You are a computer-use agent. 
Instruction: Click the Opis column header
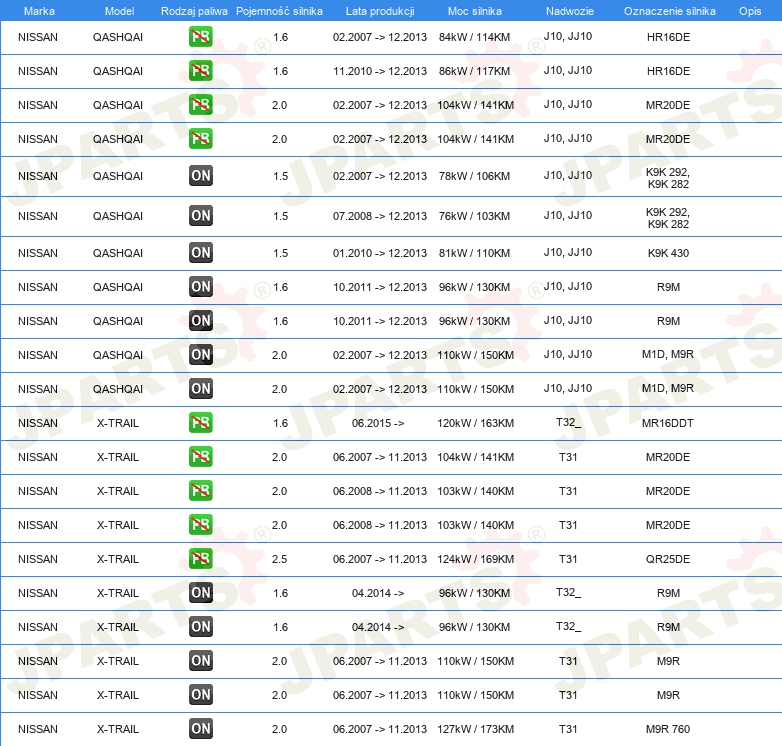(x=750, y=11)
